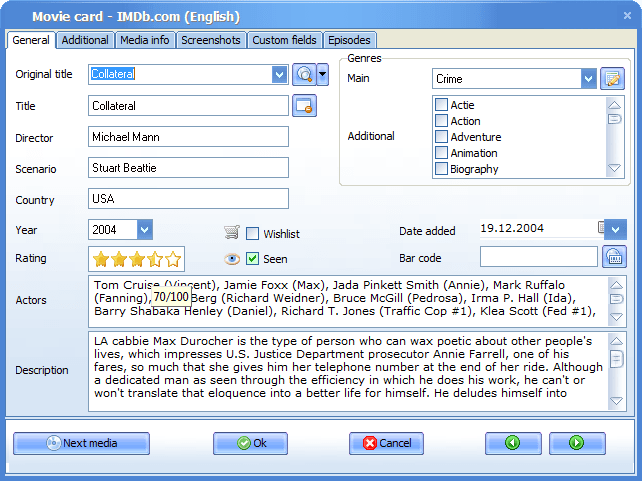Screen dimensions: 642x481
Task: Go to previous record with left arrow
Action: tap(513, 443)
